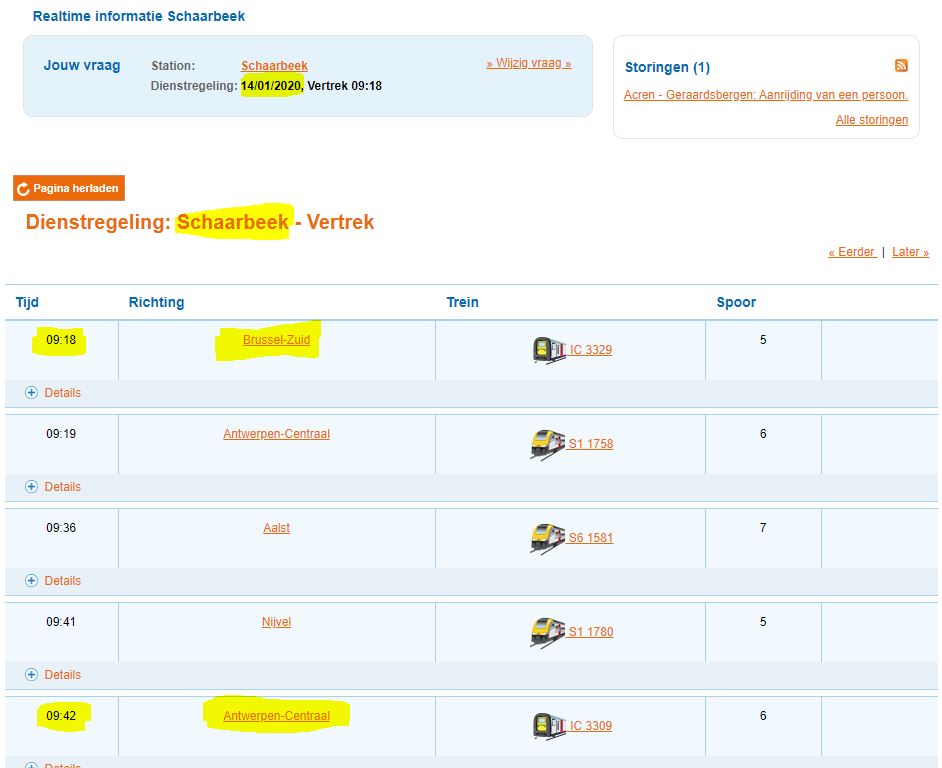Click the train icon beside IC 3329

tap(548, 349)
